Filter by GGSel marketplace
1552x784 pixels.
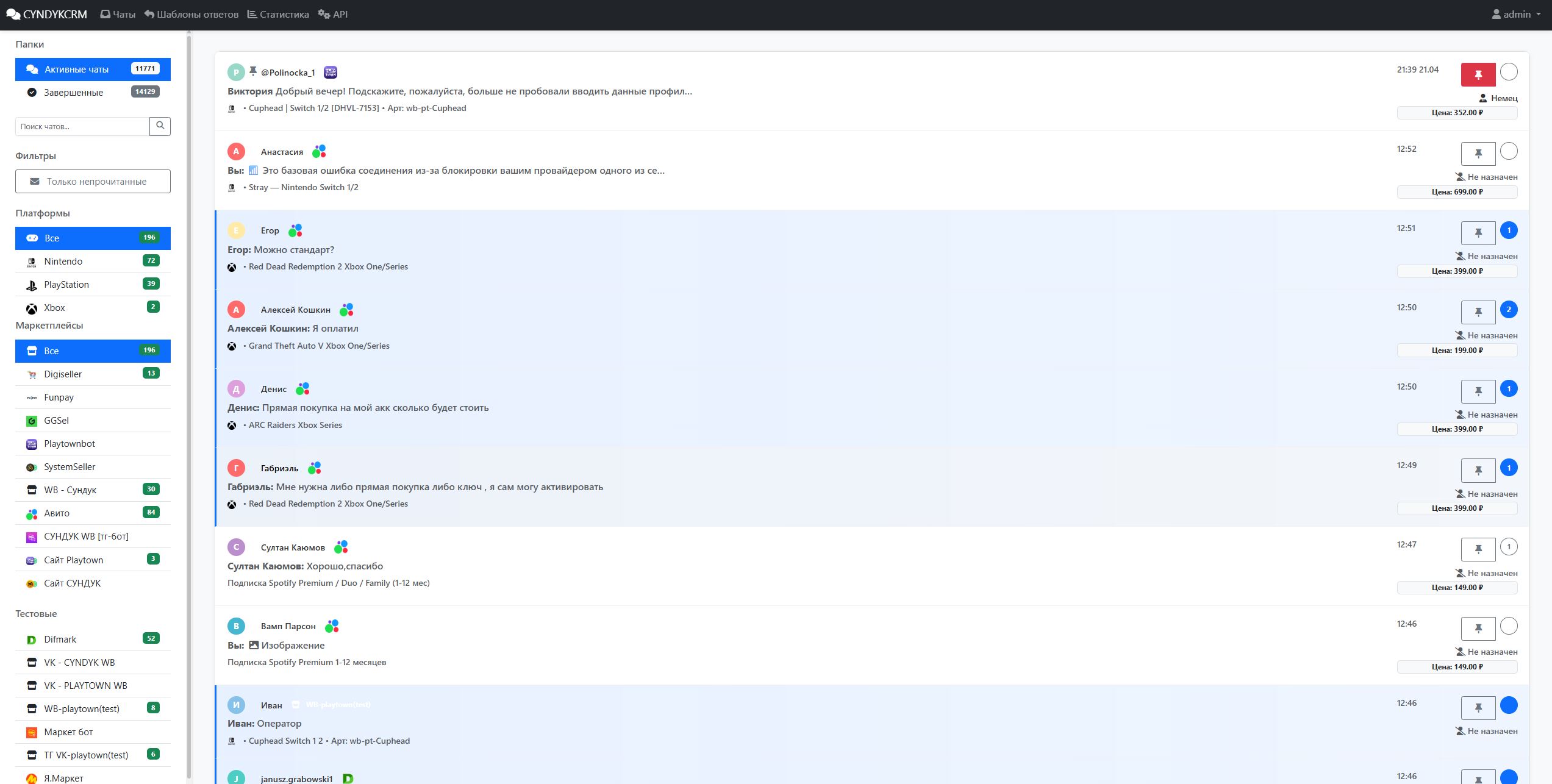(x=93, y=420)
